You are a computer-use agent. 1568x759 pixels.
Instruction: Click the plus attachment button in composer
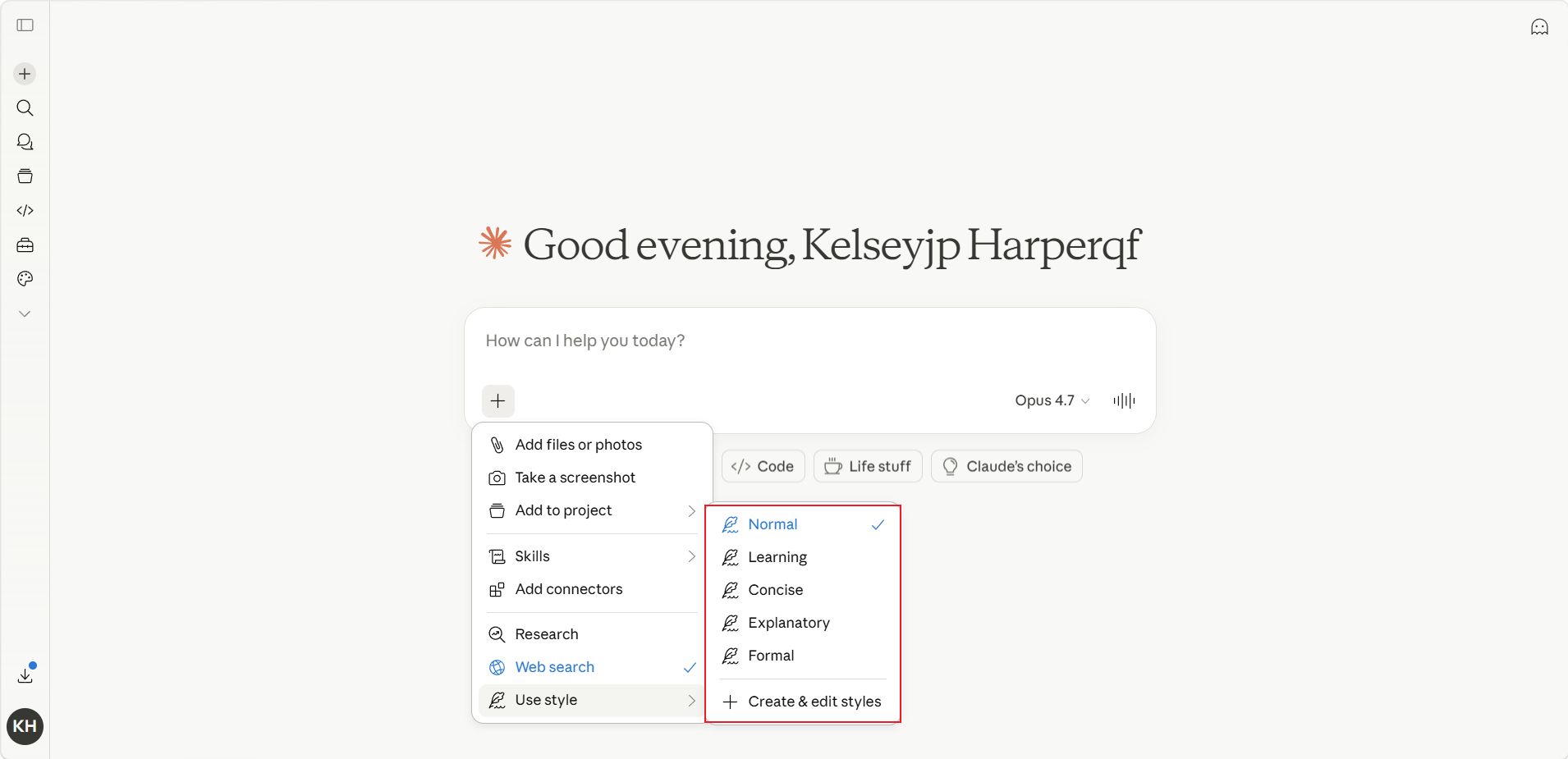[497, 400]
